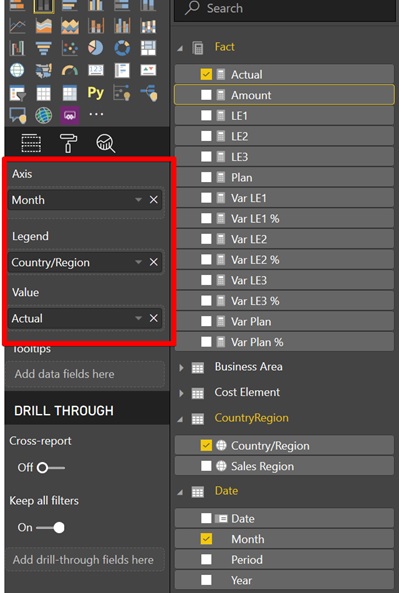Turn off the Keep all filters toggle
399x593 pixels.
pos(51,528)
